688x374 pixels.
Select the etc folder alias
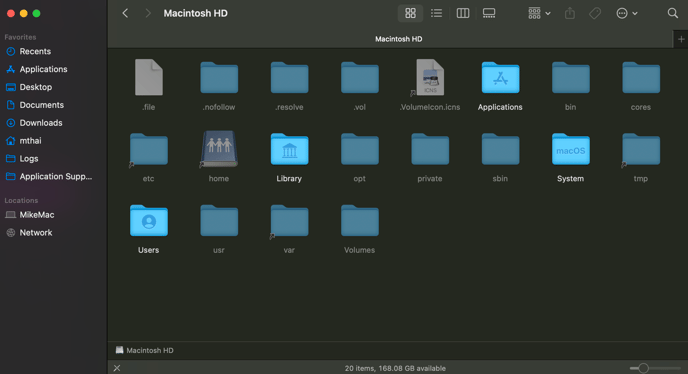click(x=149, y=149)
